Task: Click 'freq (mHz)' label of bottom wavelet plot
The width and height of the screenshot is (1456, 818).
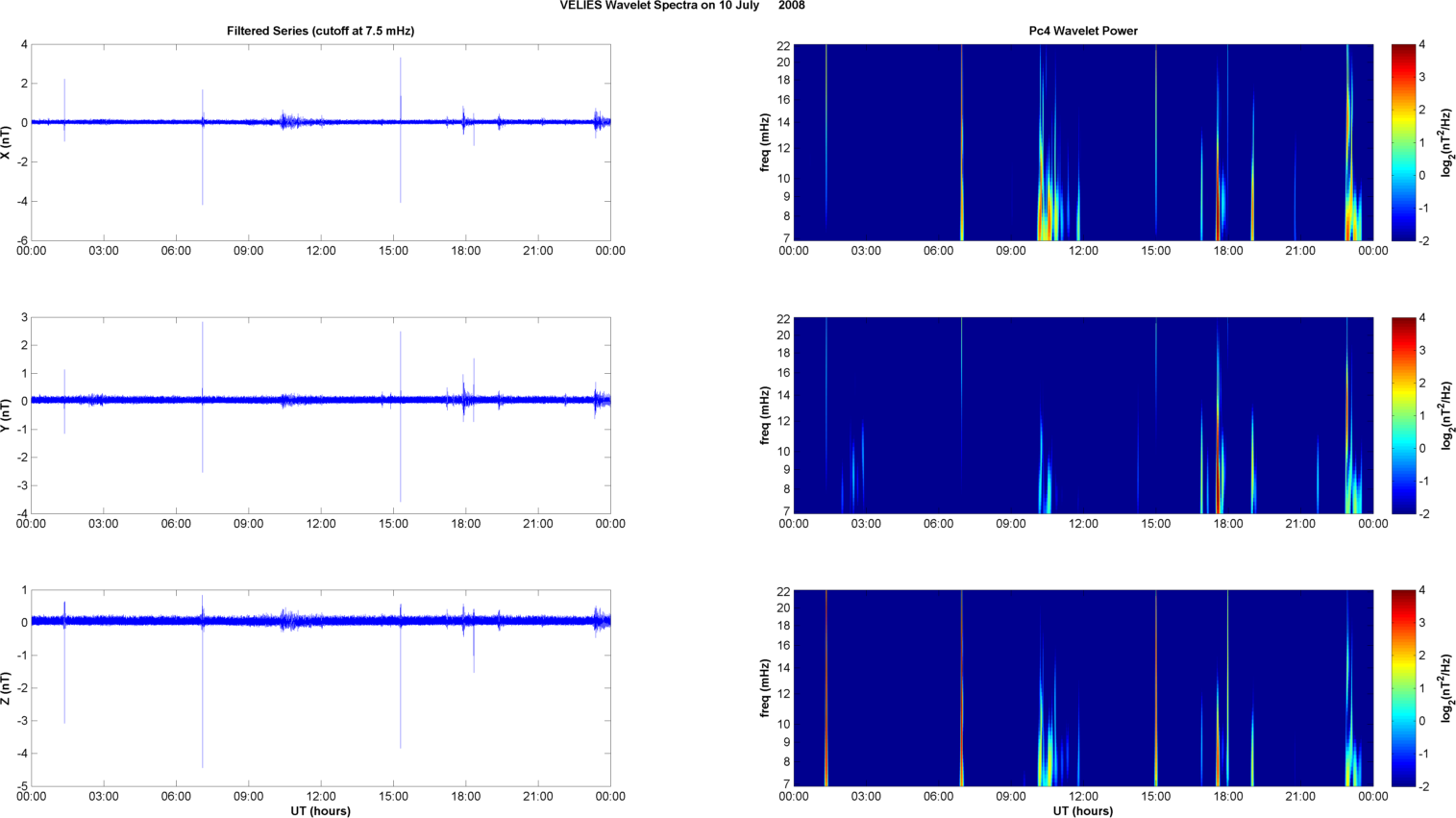Action: click(x=765, y=688)
